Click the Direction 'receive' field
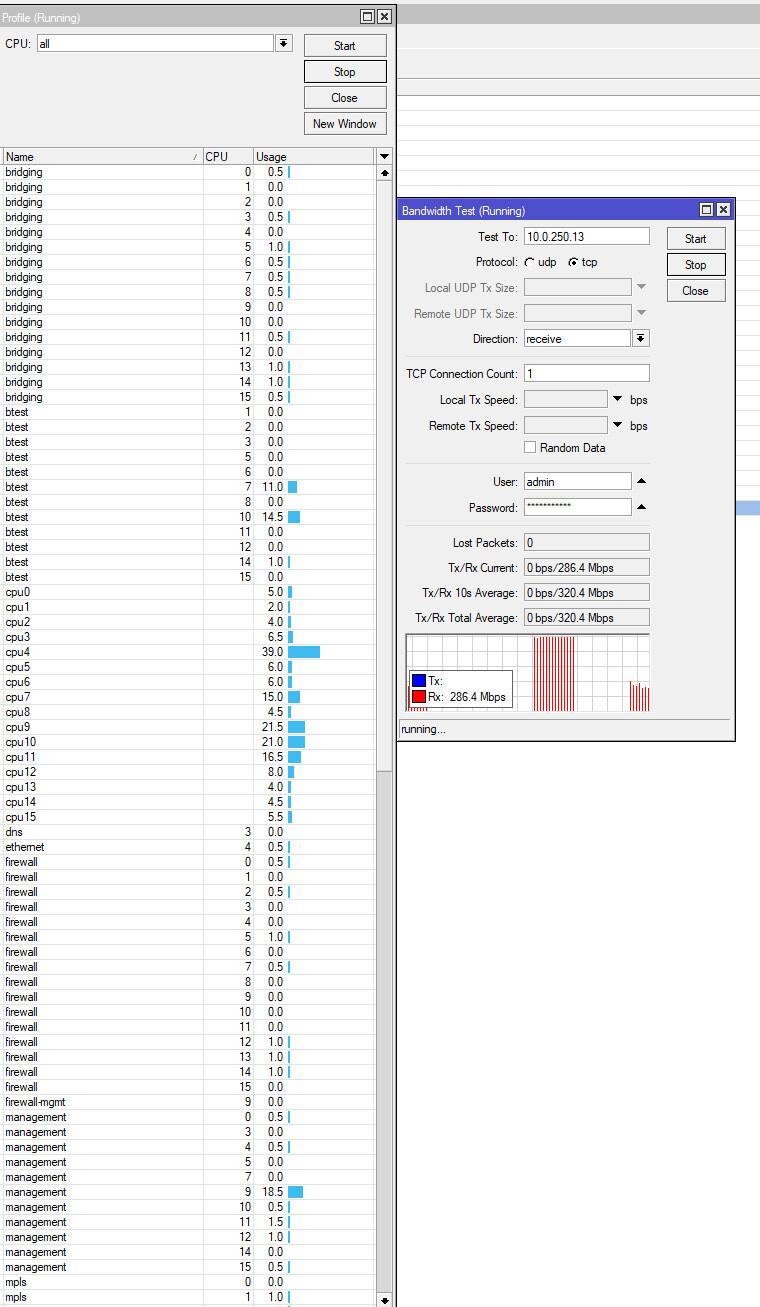The width and height of the screenshot is (760, 1307). (578, 339)
